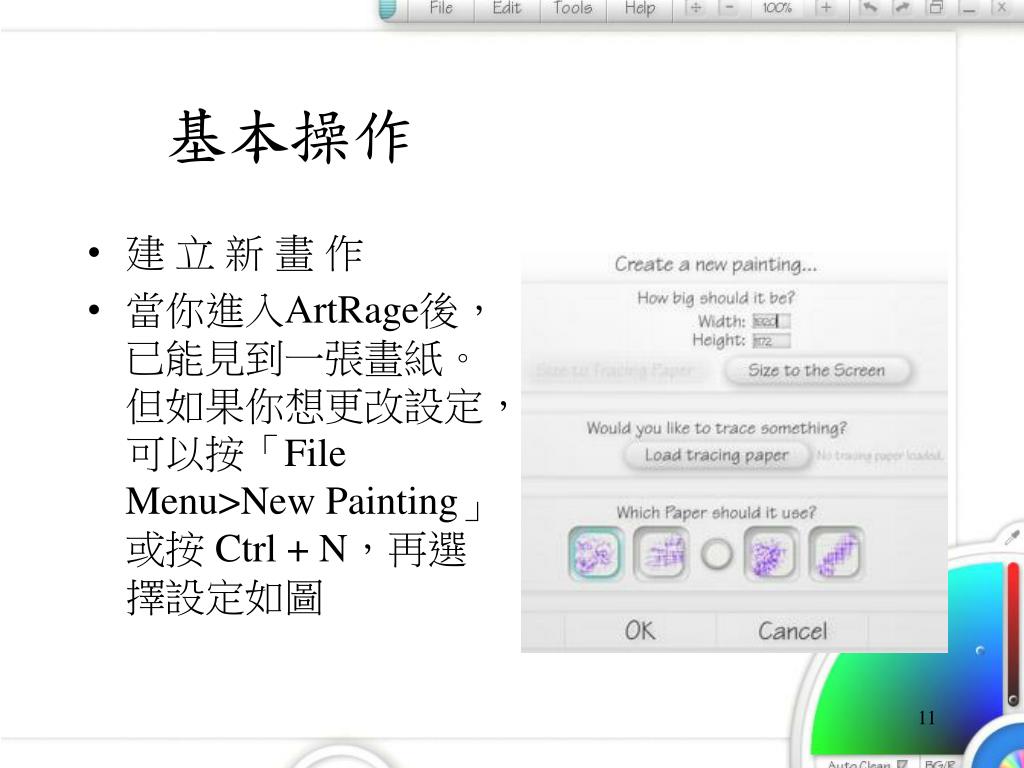The height and width of the screenshot is (768, 1024).
Task: Click the minus zoom out icon
Action: tap(729, 8)
